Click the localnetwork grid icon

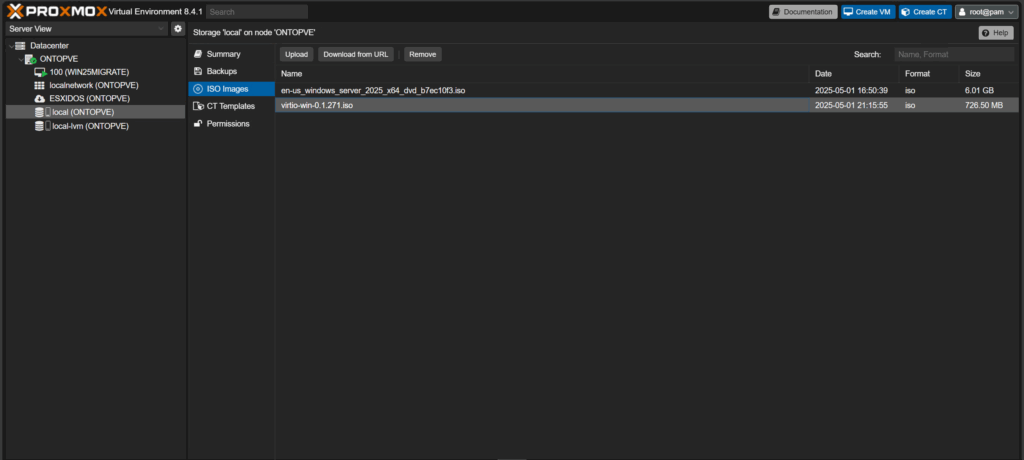40,86
